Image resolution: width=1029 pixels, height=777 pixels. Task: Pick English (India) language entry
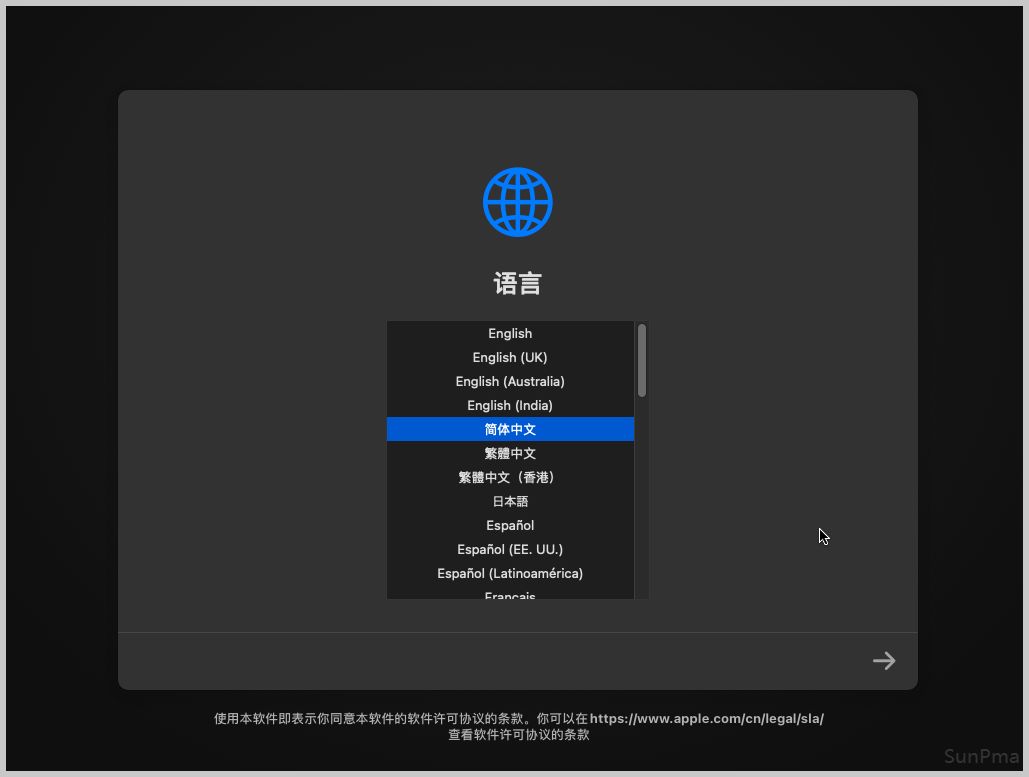click(x=510, y=406)
